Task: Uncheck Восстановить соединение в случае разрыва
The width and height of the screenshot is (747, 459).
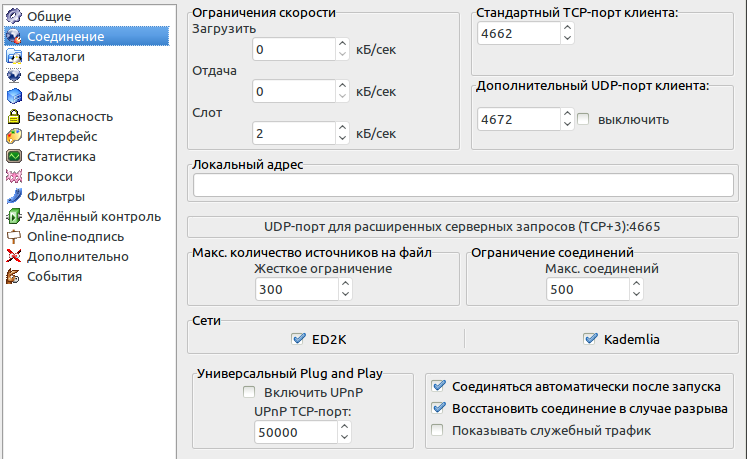Action: point(438,408)
